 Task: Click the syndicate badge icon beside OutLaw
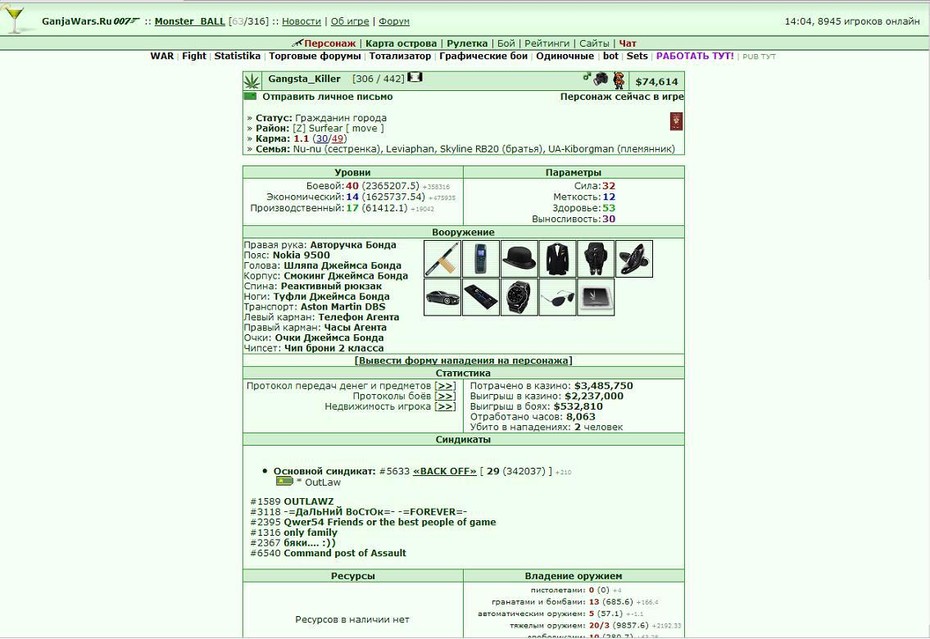[284, 481]
